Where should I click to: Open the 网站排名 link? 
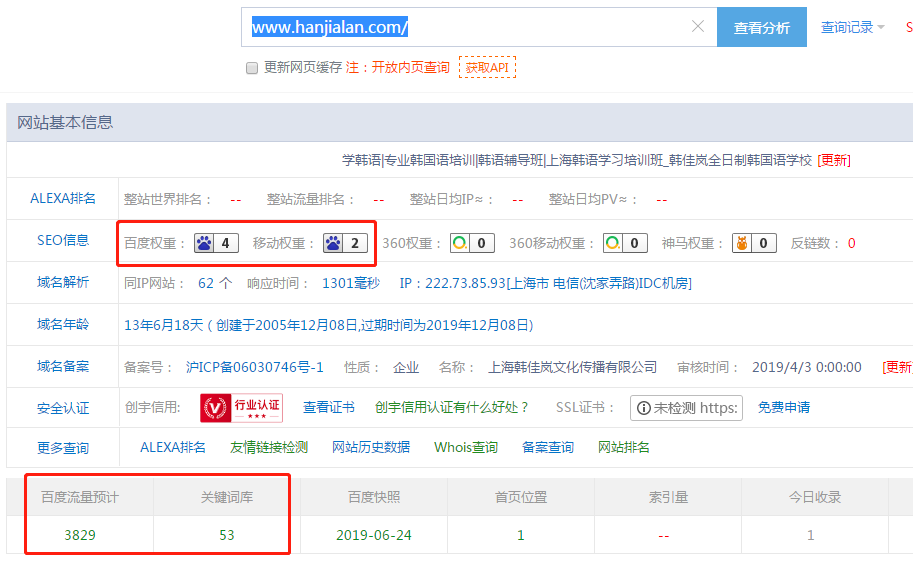tap(624, 447)
